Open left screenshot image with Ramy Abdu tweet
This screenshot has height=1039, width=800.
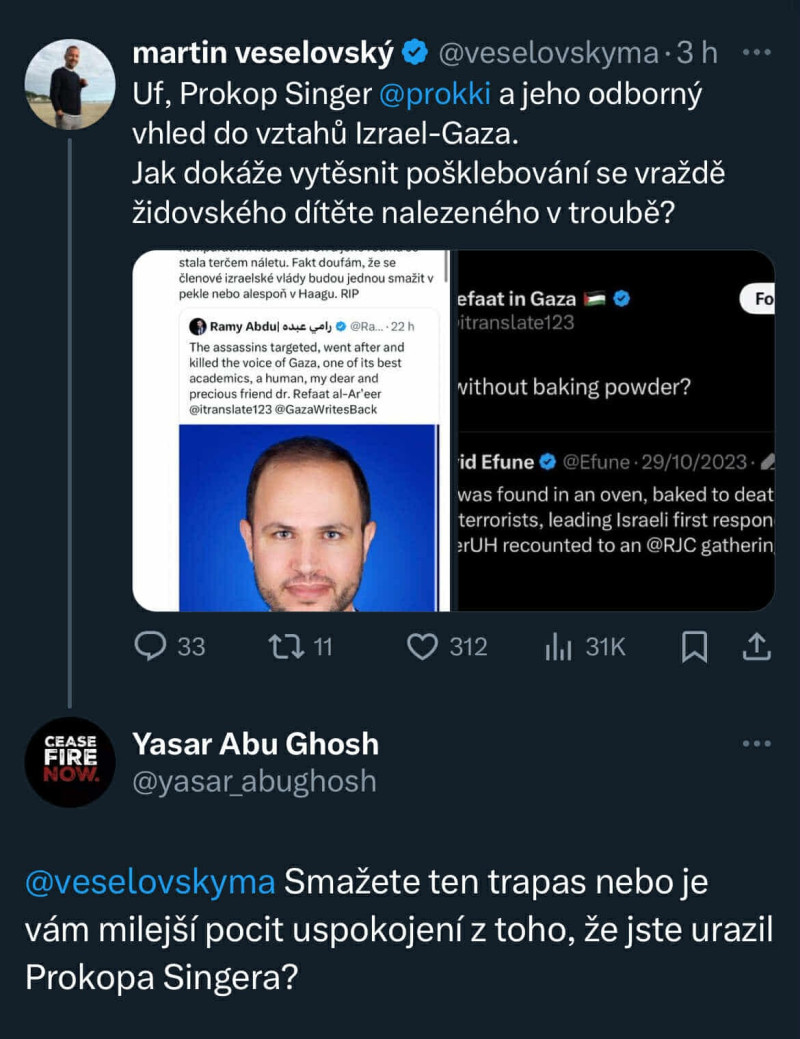click(290, 430)
